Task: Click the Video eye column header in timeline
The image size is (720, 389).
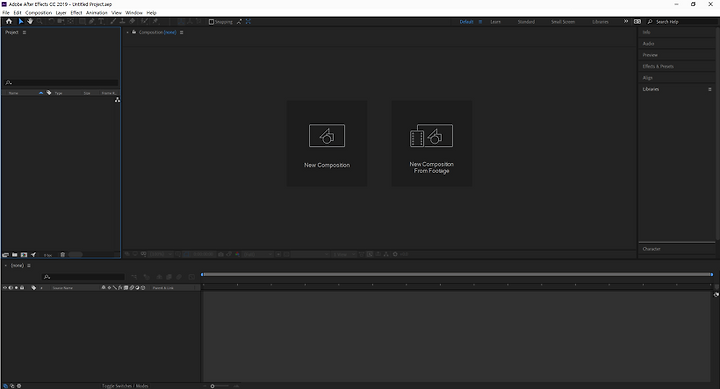Action: (x=5, y=288)
